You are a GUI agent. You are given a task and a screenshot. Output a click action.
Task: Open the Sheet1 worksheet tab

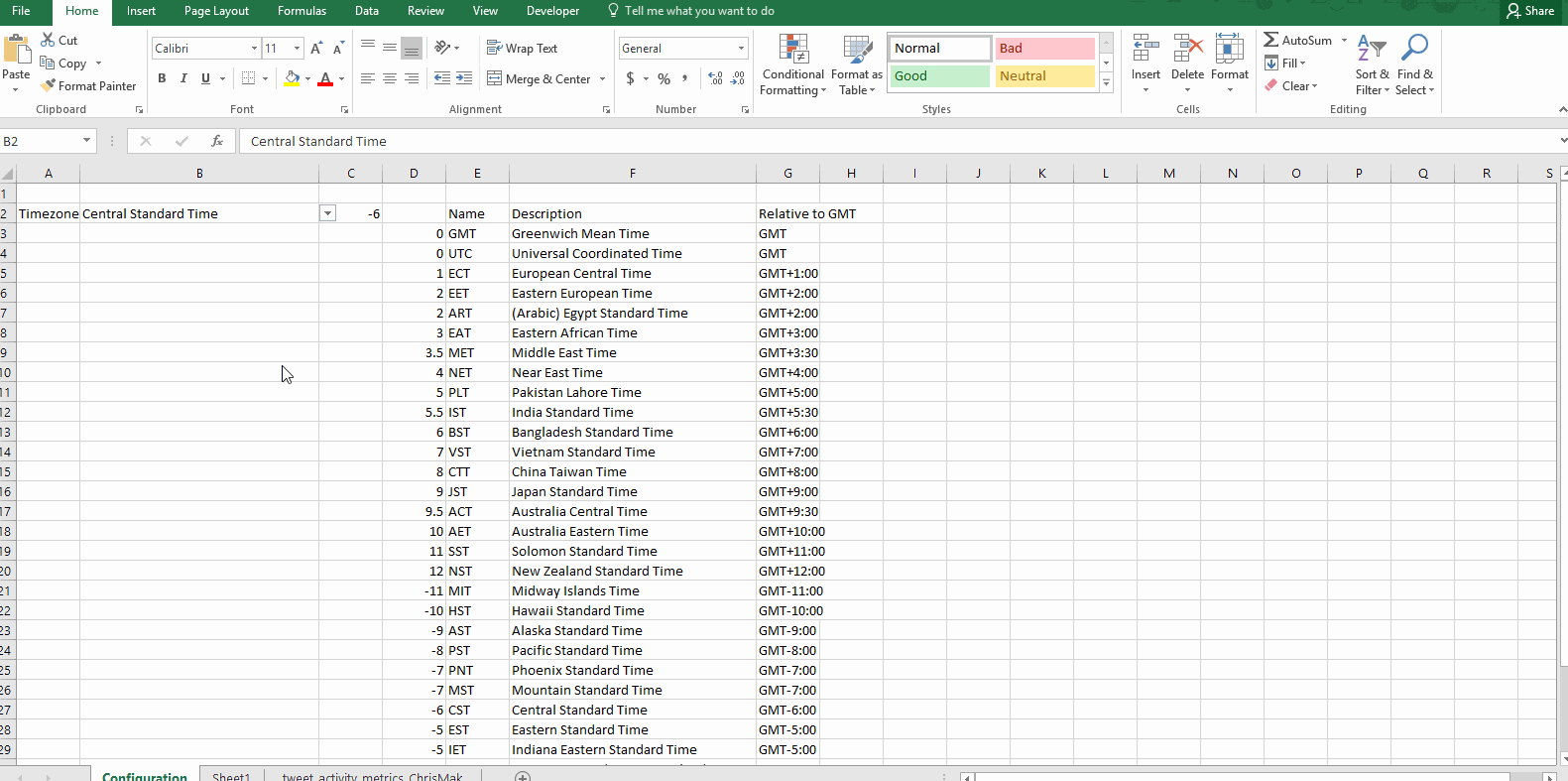[x=231, y=776]
